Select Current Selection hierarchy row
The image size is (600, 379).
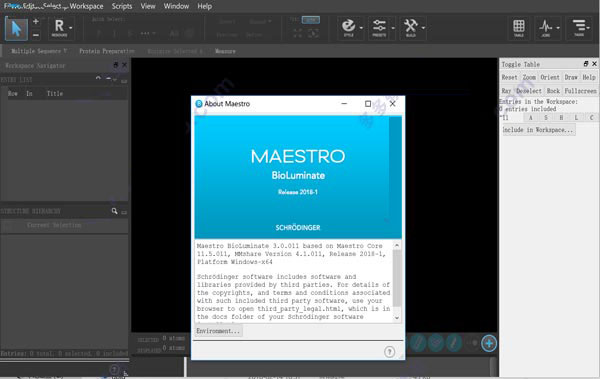64,225
